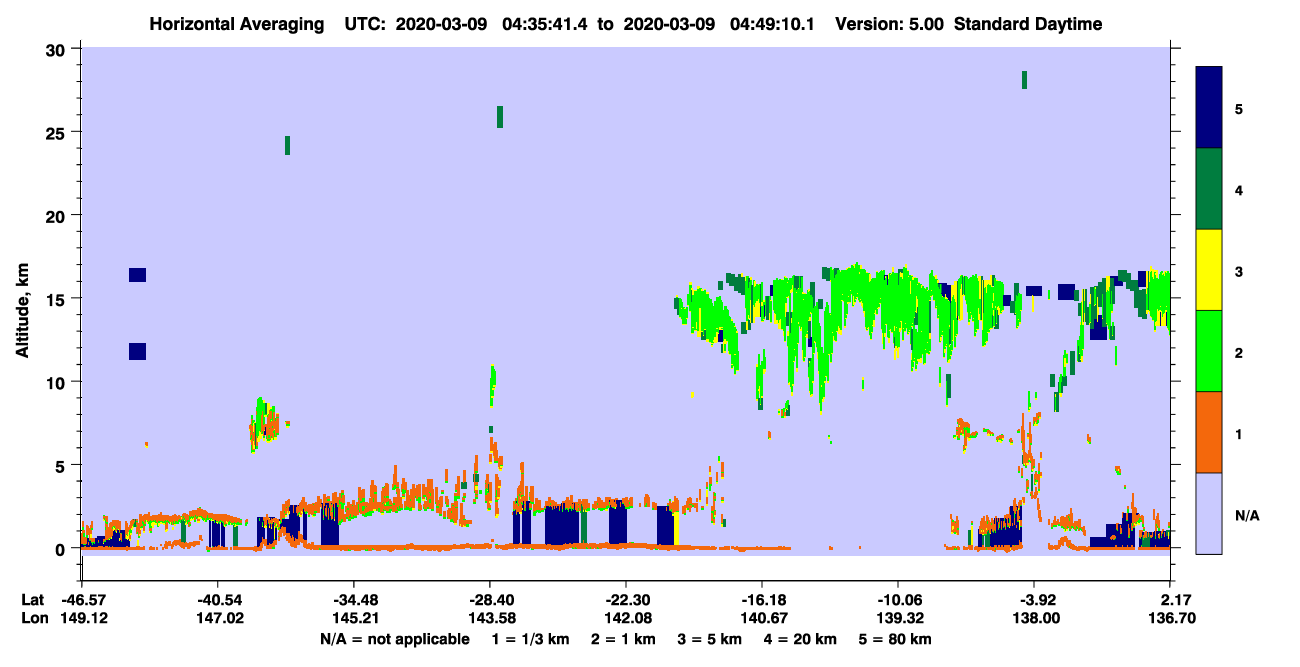This screenshot has height=667, width=1300.
Task: Click the latitude value -16.18
Action: click(x=762, y=600)
